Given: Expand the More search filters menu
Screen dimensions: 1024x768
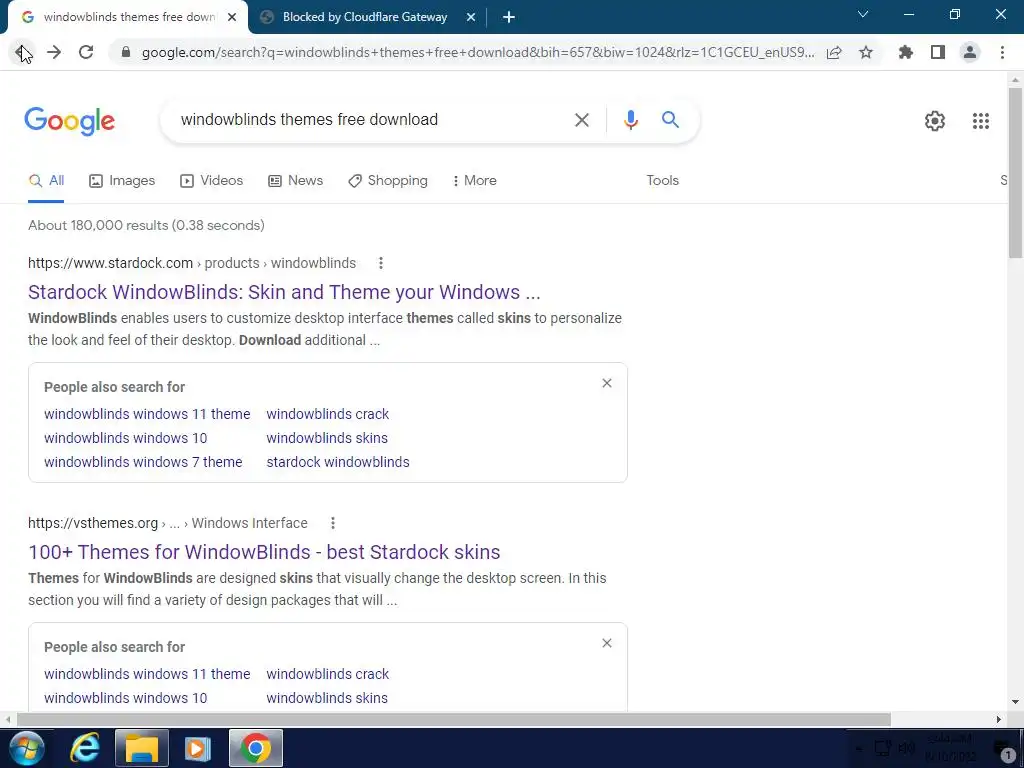Looking at the screenshot, I should point(474,181).
